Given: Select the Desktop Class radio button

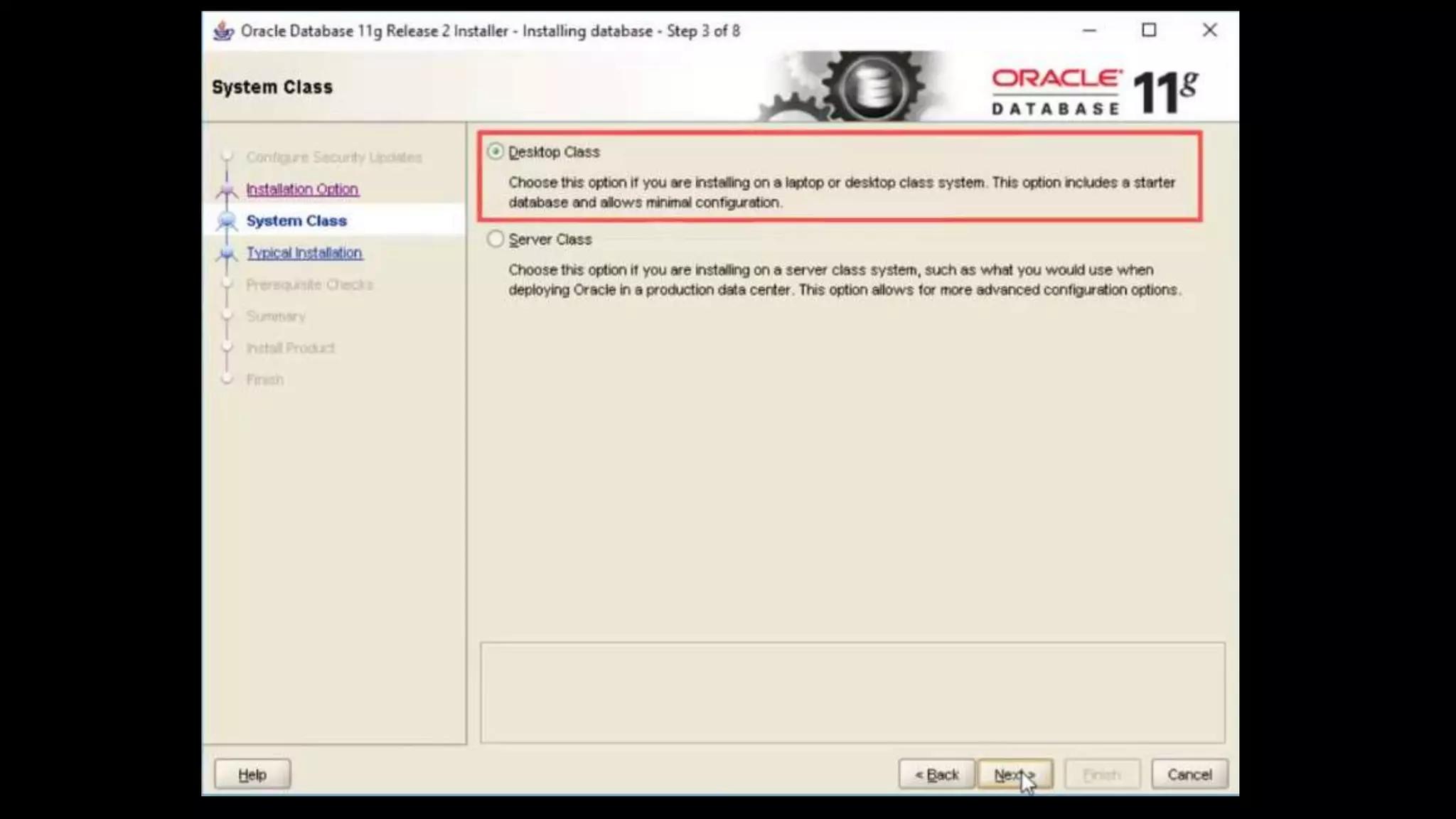Looking at the screenshot, I should (x=496, y=151).
